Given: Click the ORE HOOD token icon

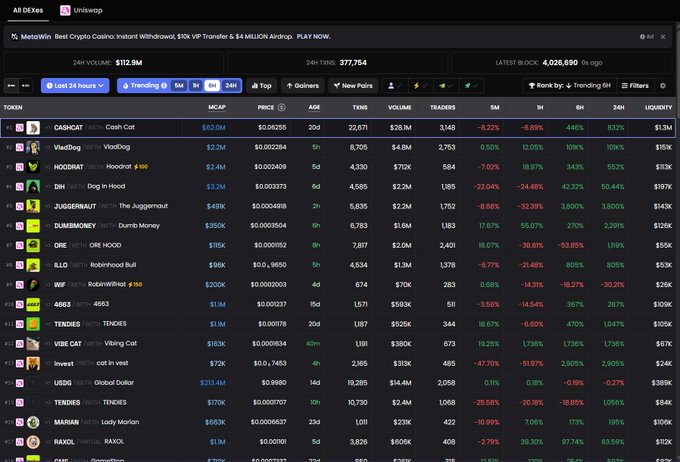Looking at the screenshot, I should click(33, 245).
